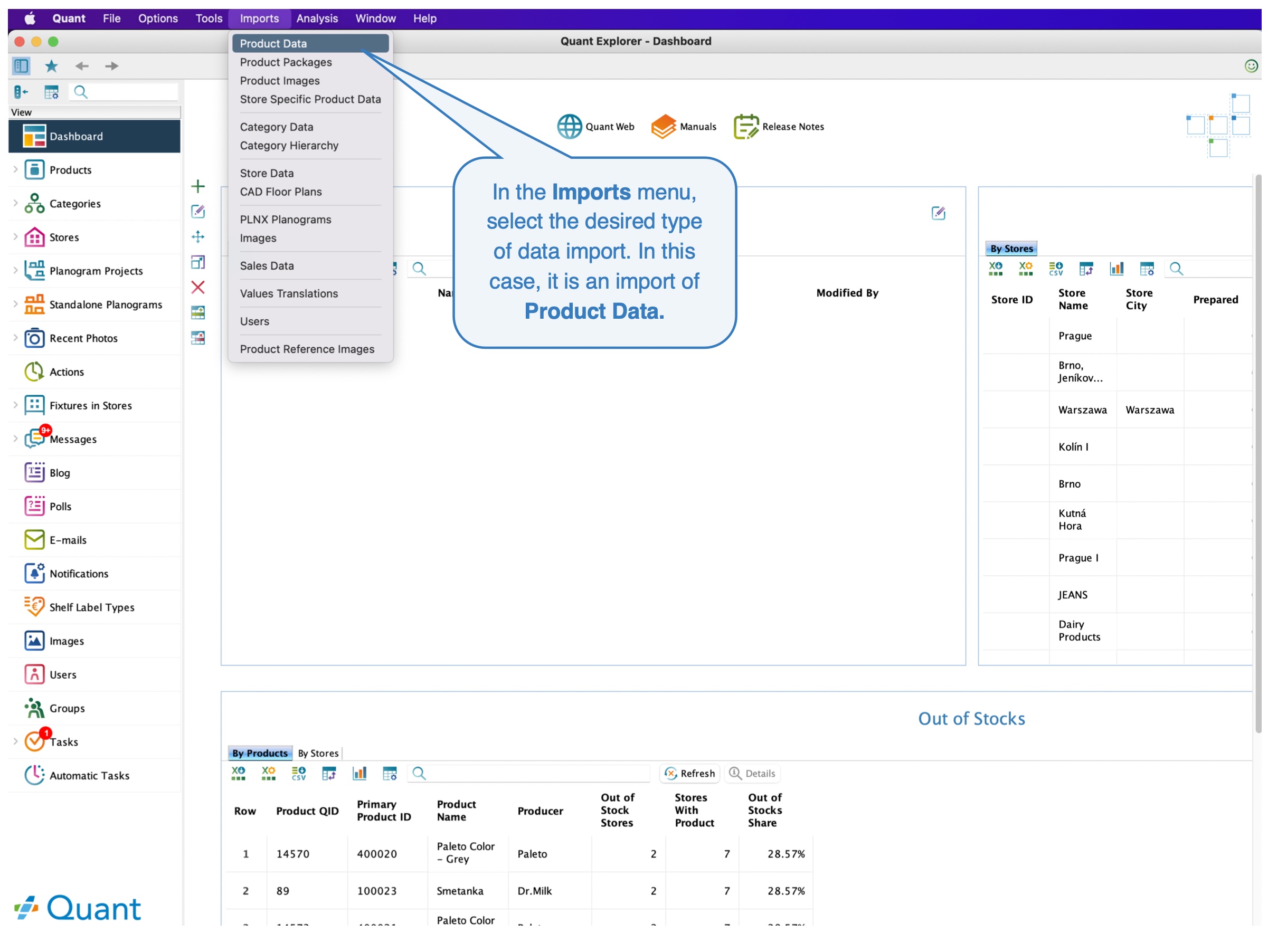The height and width of the screenshot is (952, 1268).
Task: Open the Tools menu
Action: [x=209, y=18]
